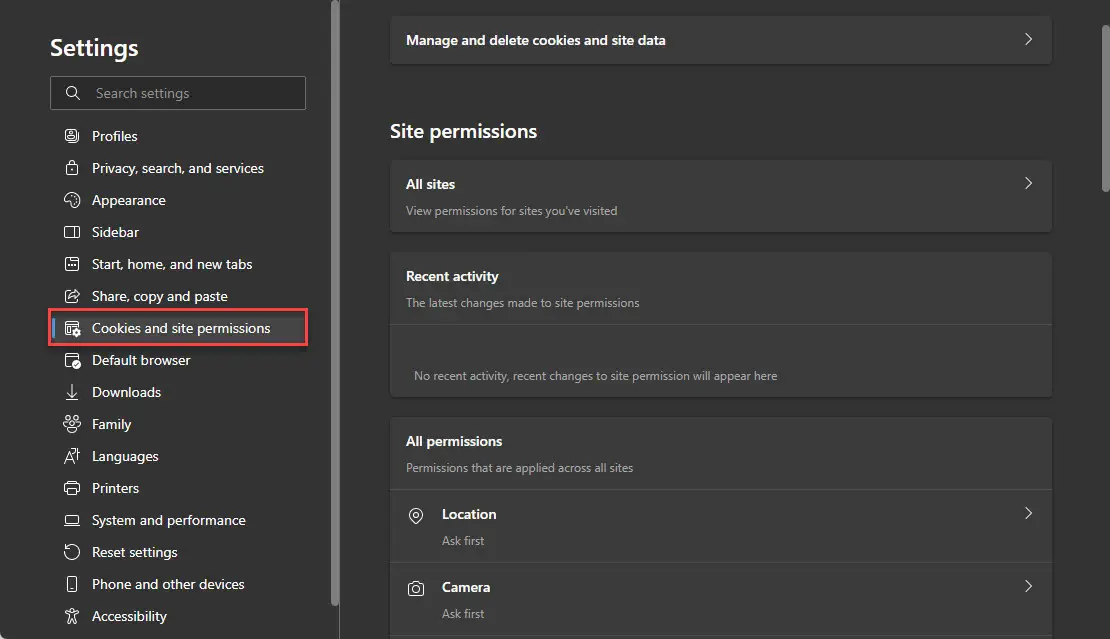Click the Default browser icon

tap(72, 360)
